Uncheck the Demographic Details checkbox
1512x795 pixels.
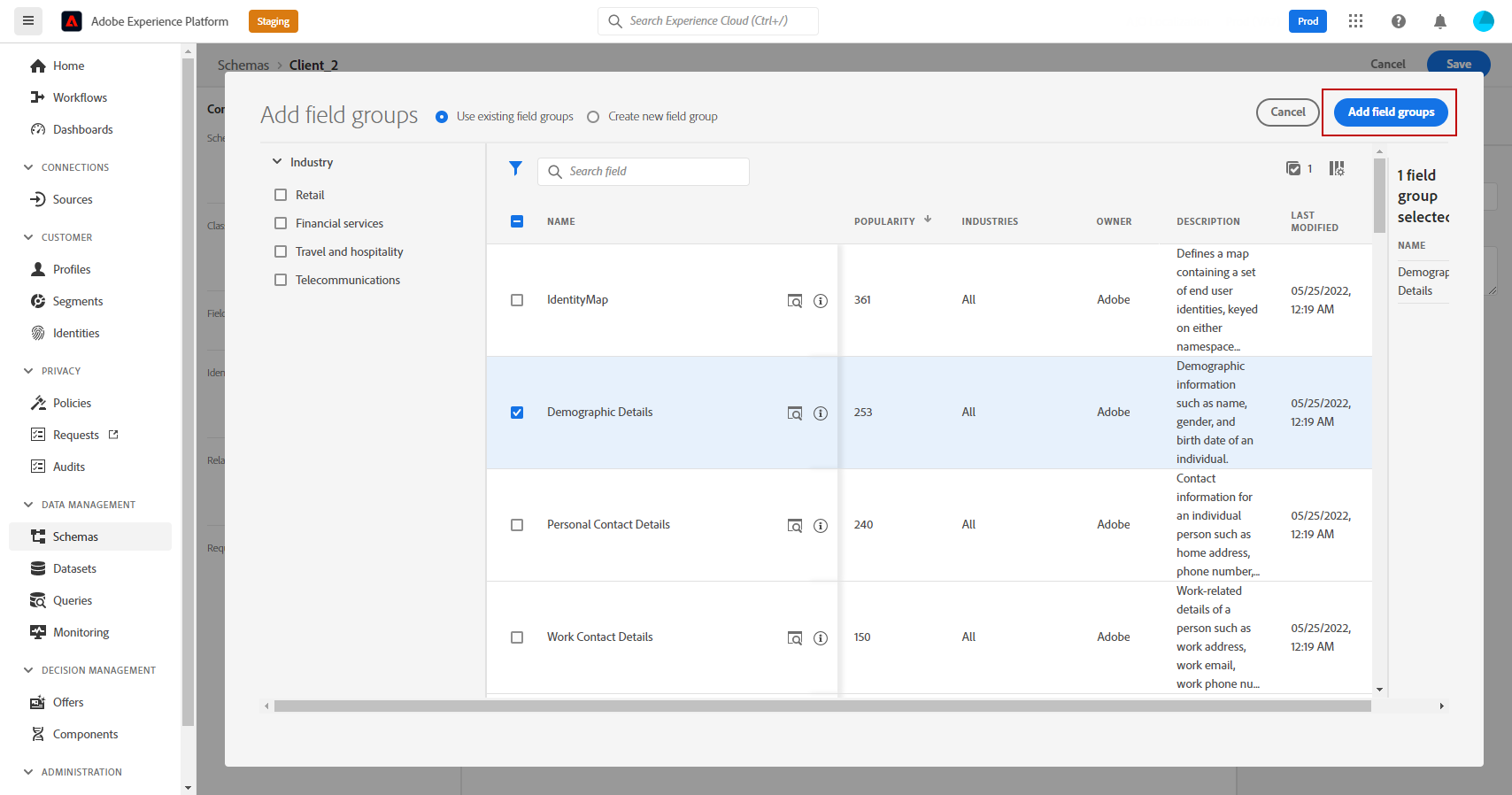click(x=517, y=413)
